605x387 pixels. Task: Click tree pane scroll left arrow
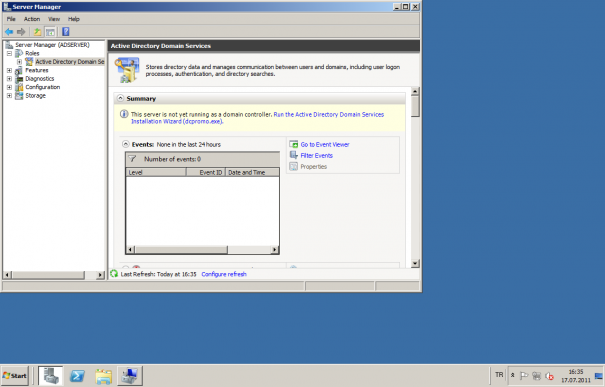(x=7, y=275)
